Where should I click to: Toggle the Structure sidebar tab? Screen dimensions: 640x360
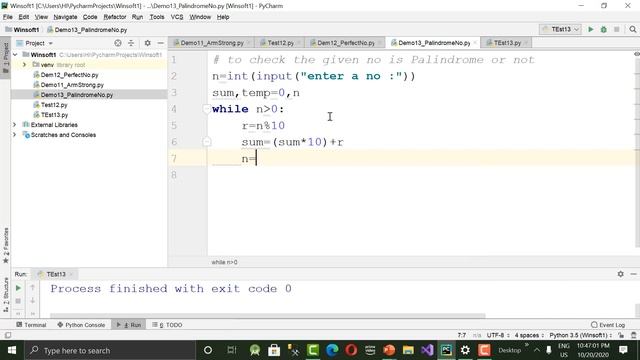(x=5, y=295)
